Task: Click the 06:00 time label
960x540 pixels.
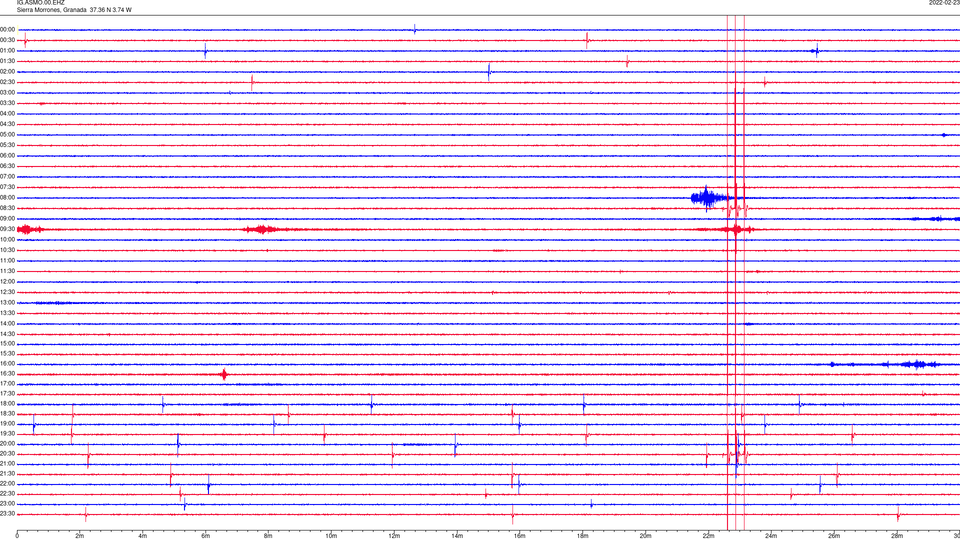Action: click(7, 156)
